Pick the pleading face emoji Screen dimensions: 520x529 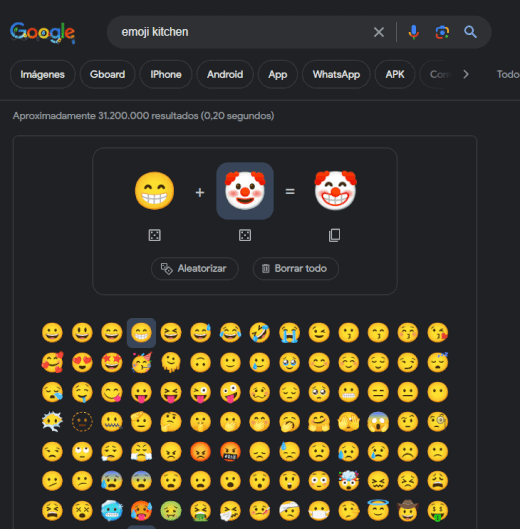coord(319,392)
